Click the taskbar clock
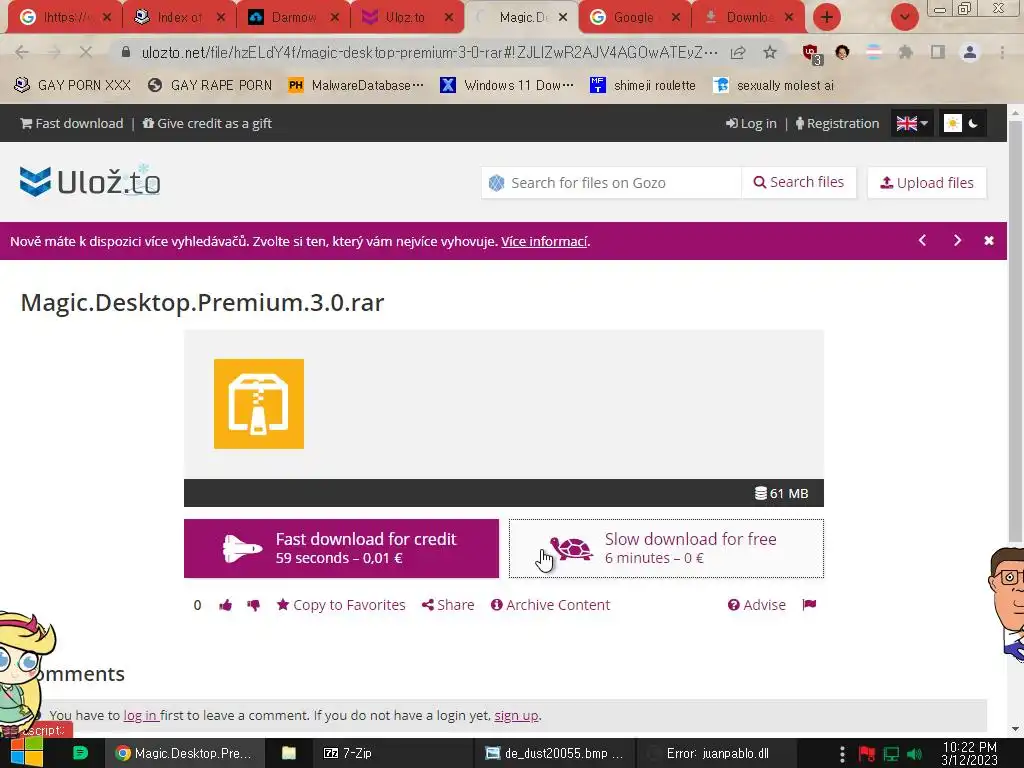 coord(970,753)
